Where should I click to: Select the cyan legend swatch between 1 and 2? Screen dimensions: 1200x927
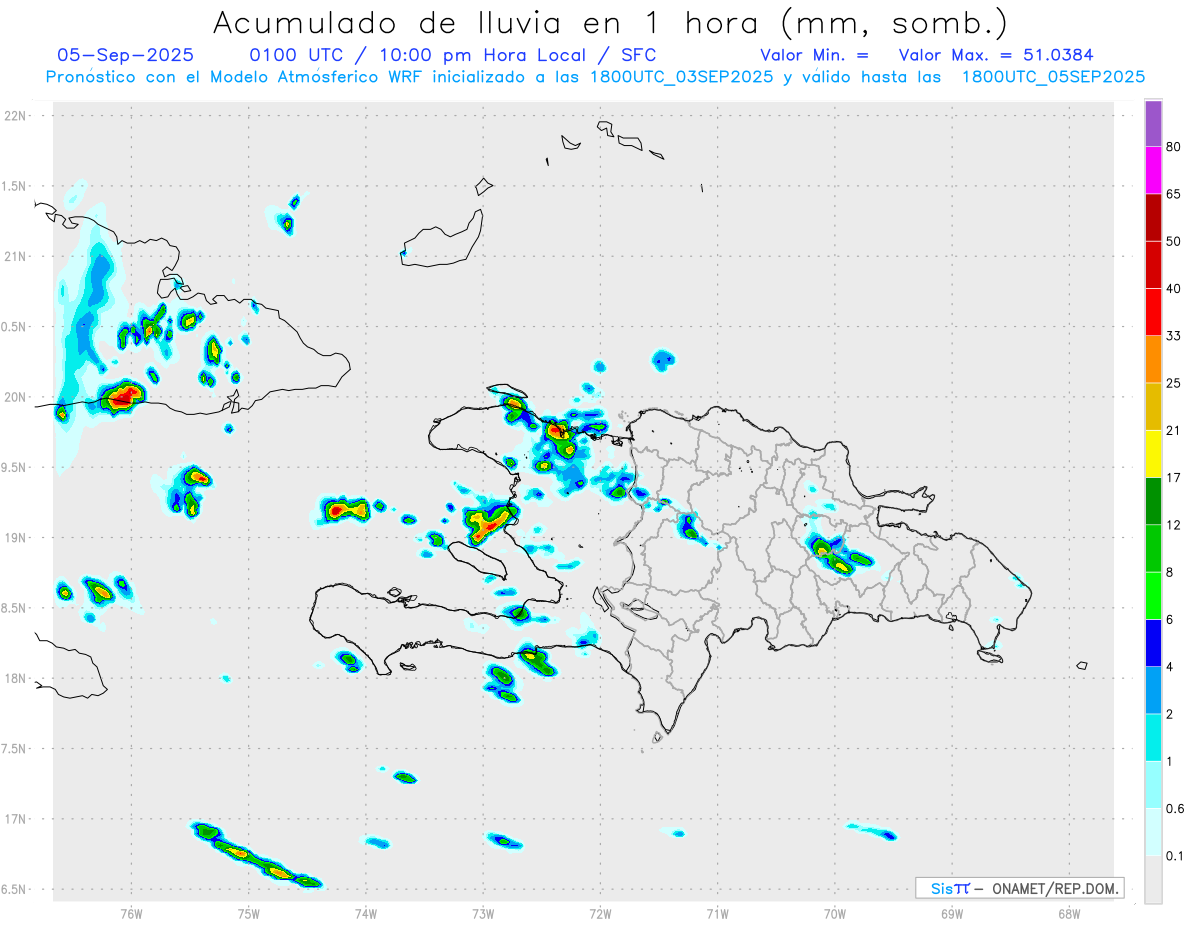pos(1153,736)
